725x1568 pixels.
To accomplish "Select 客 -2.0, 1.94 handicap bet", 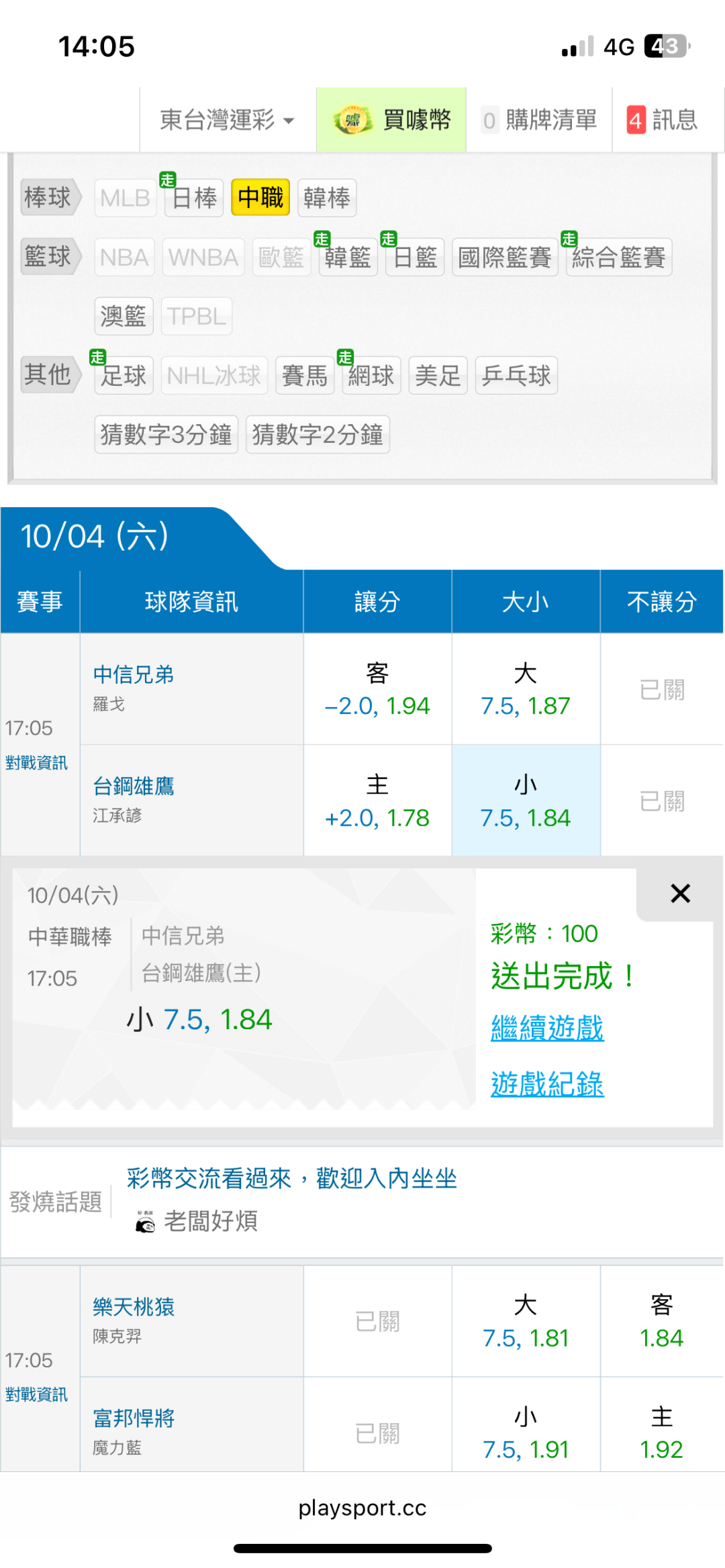I will pyautogui.click(x=377, y=689).
